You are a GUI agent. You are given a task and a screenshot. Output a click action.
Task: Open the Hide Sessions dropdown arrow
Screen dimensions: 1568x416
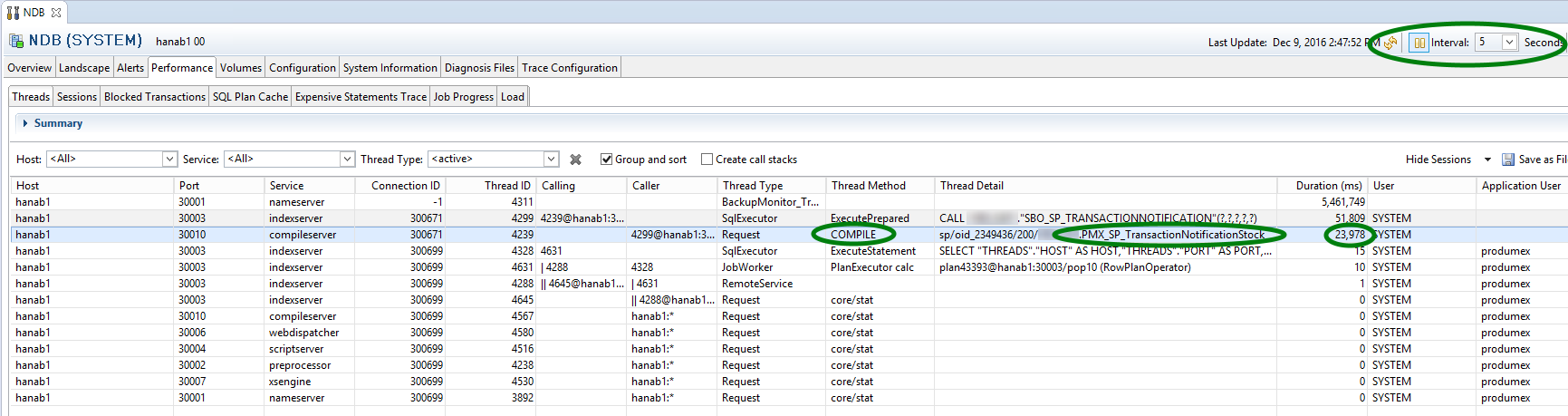pos(1487,160)
